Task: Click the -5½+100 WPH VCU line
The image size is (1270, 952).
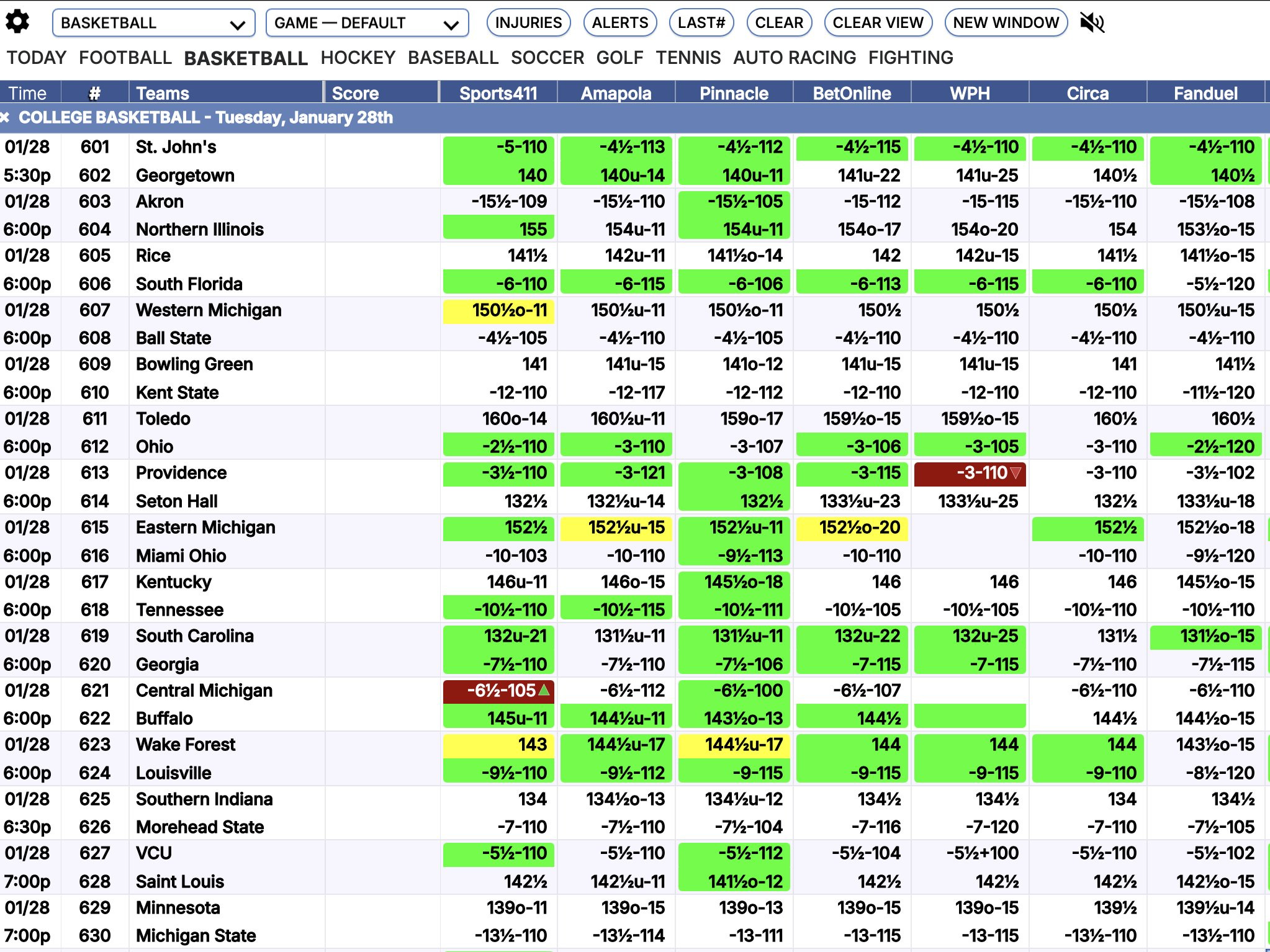Action: (983, 854)
